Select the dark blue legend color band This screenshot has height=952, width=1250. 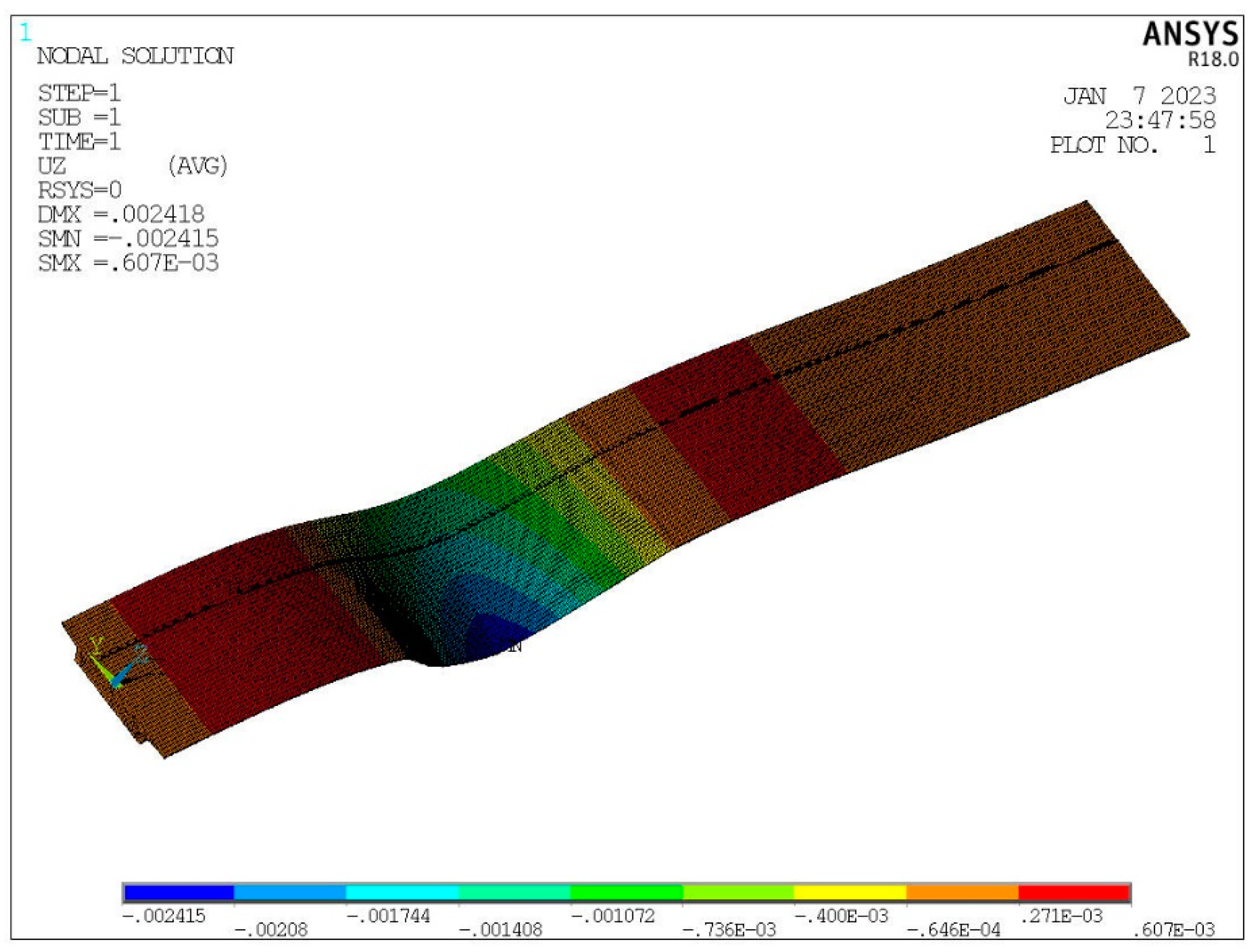pyautogui.click(x=179, y=893)
